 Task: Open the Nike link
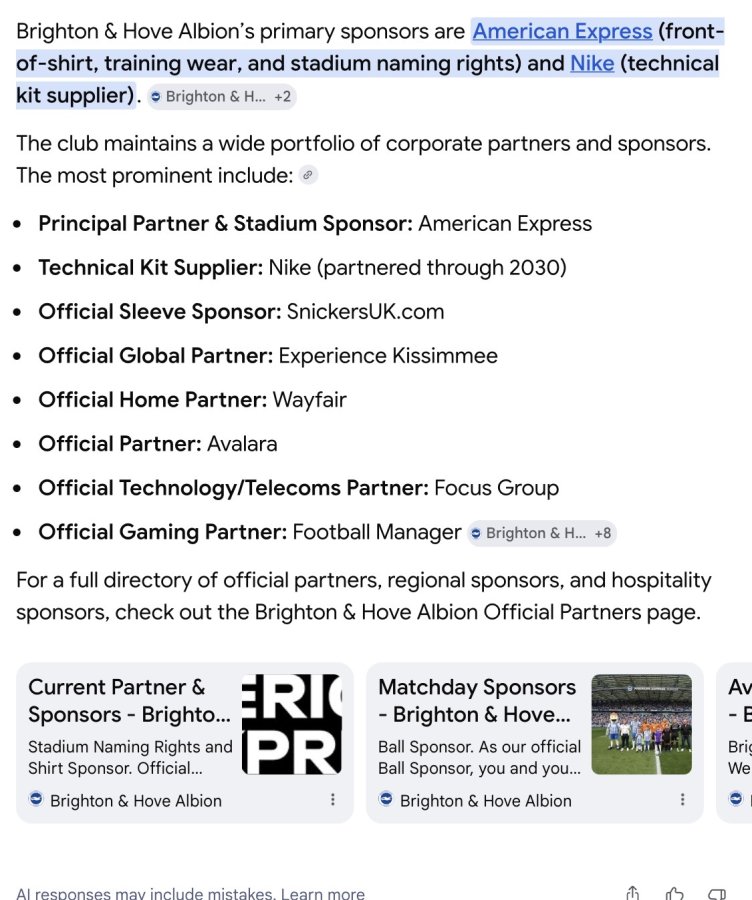pyautogui.click(x=592, y=63)
